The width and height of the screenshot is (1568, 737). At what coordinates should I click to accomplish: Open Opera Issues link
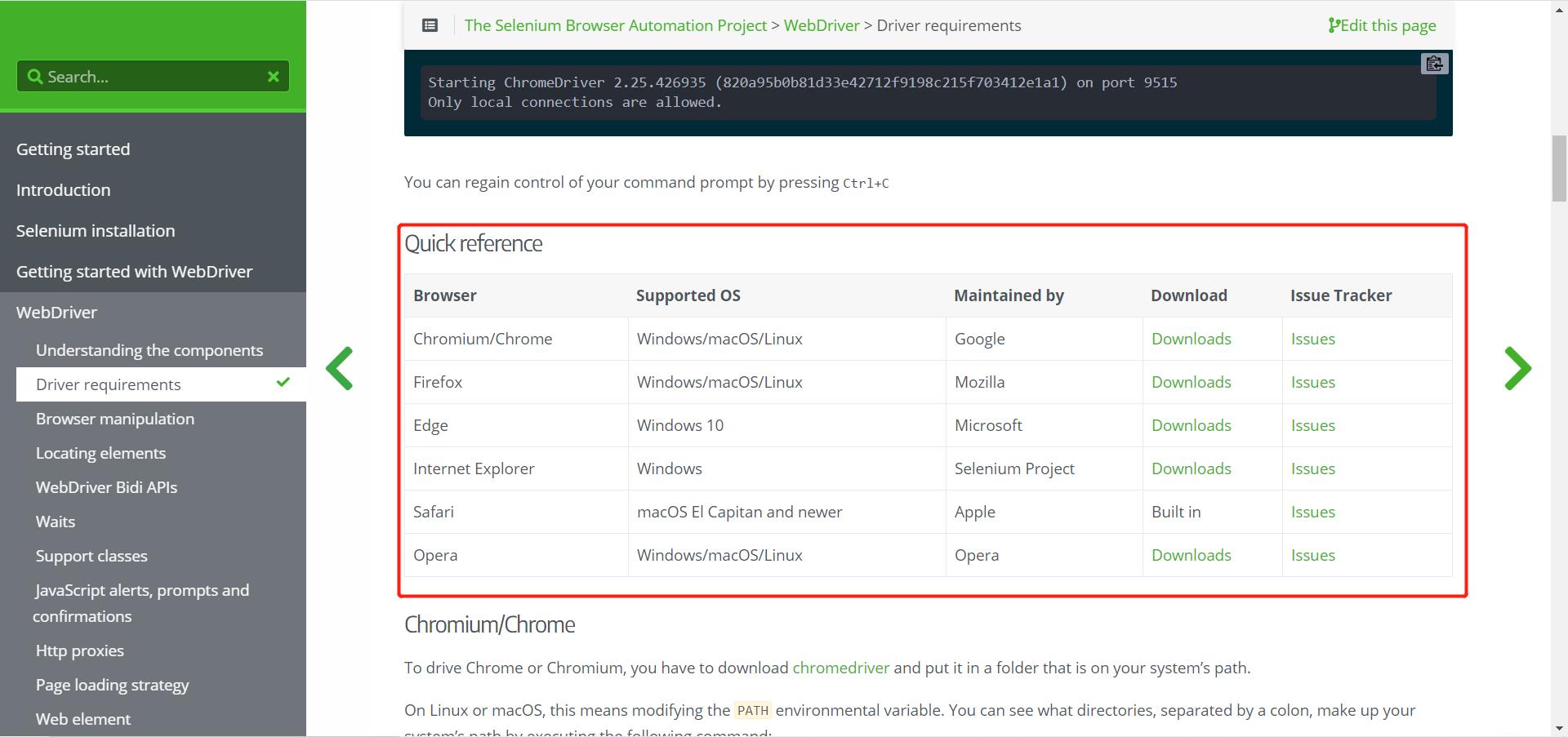pos(1313,555)
